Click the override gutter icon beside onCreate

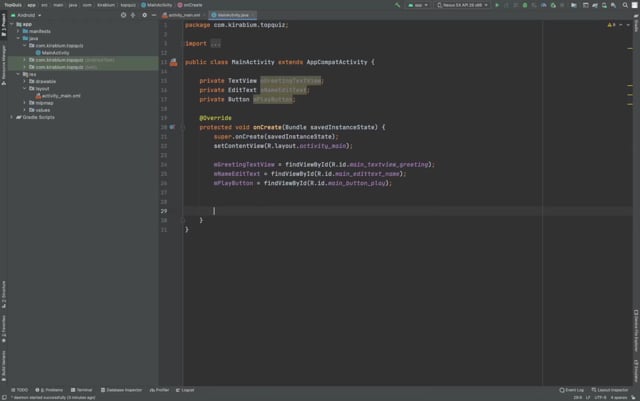[x=172, y=127]
